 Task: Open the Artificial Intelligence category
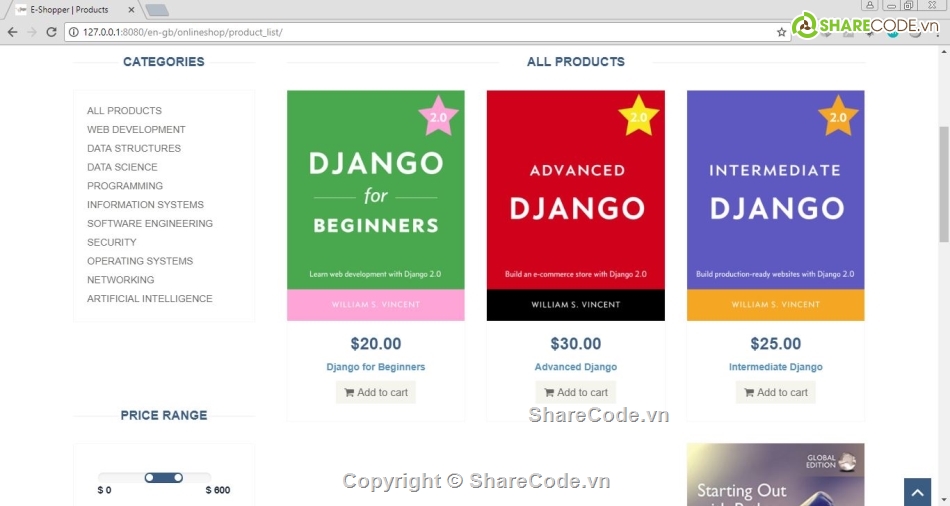tap(150, 298)
